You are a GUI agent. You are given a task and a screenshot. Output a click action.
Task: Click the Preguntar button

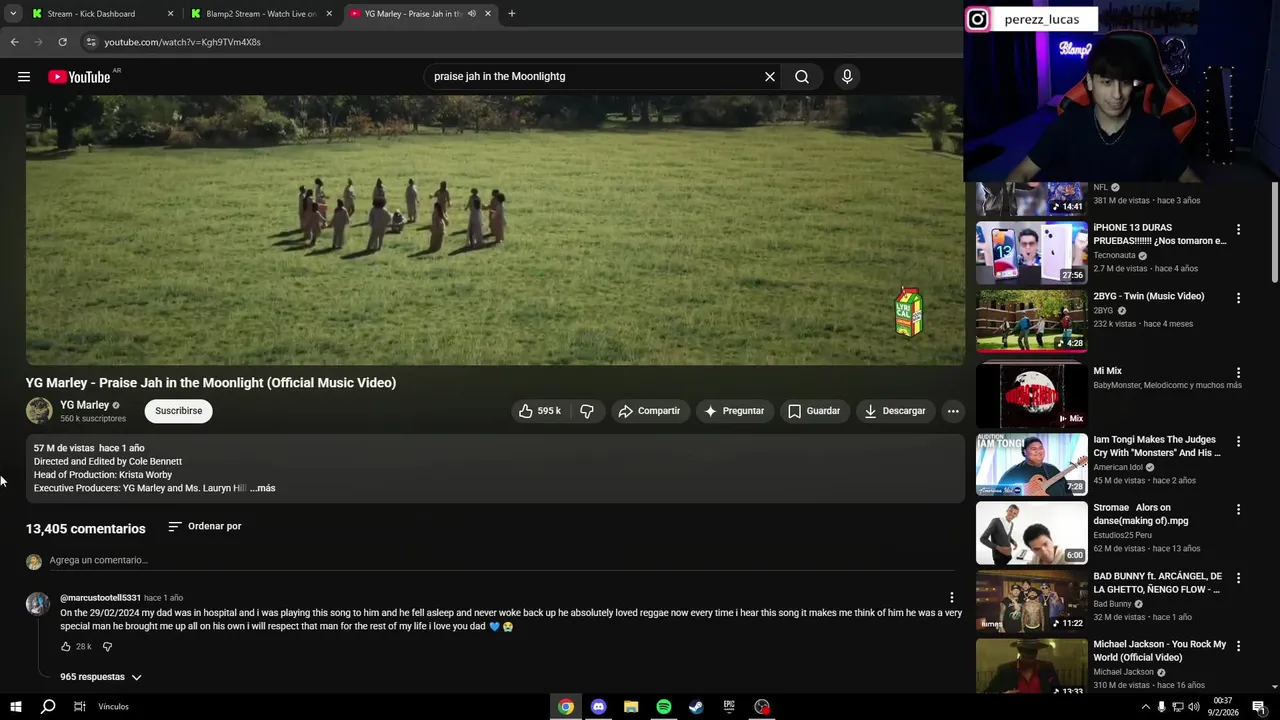point(734,411)
